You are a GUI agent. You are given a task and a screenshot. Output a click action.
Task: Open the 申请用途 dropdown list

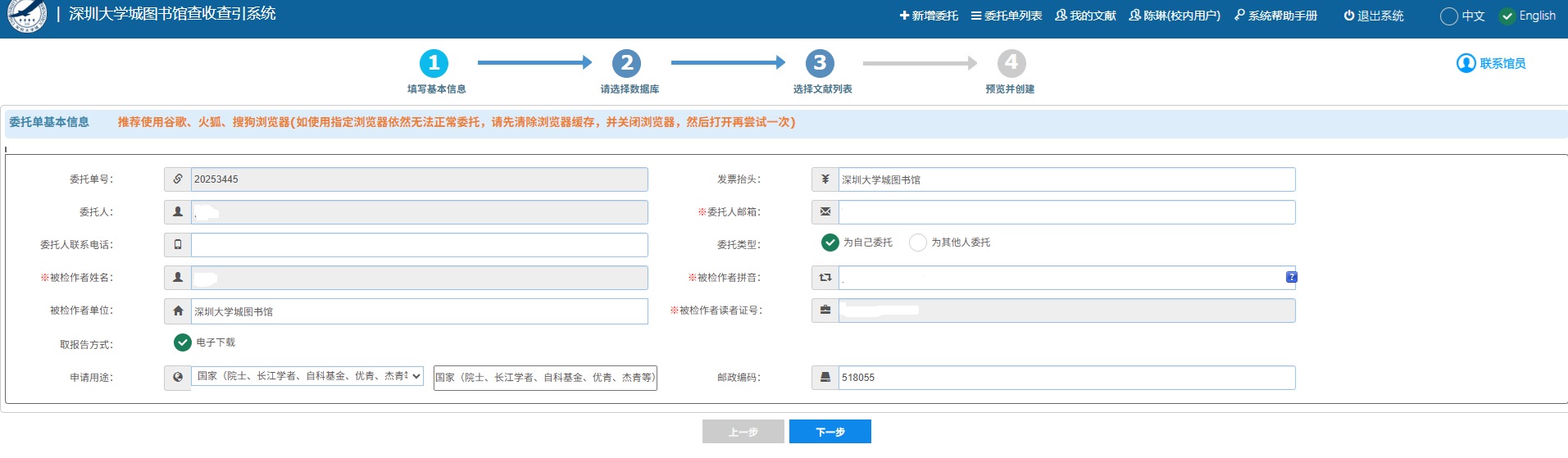[307, 376]
